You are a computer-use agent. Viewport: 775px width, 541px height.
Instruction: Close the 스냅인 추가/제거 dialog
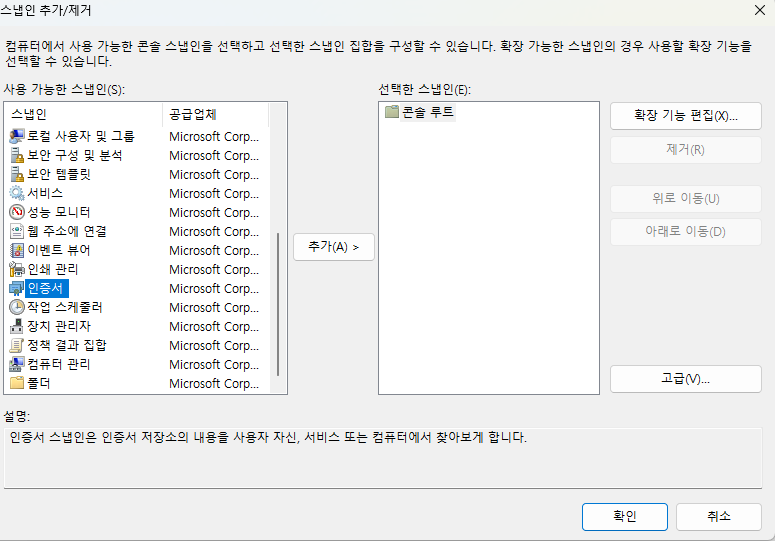pyautogui.click(x=760, y=10)
